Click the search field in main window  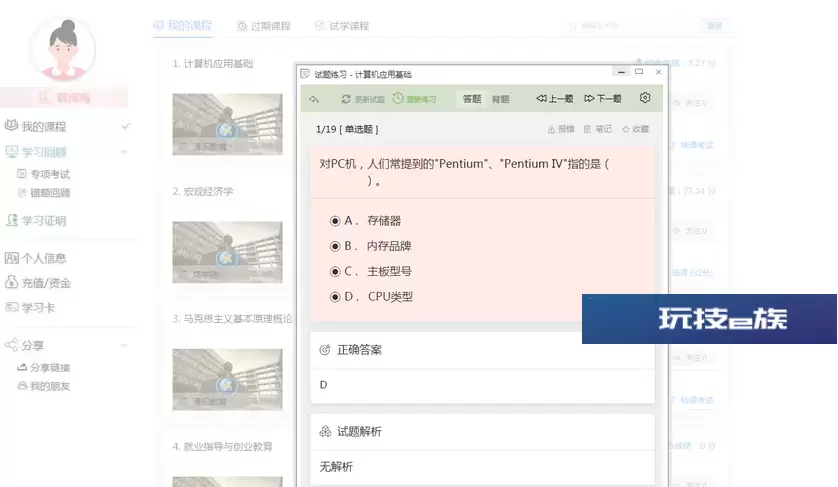click(x=631, y=25)
